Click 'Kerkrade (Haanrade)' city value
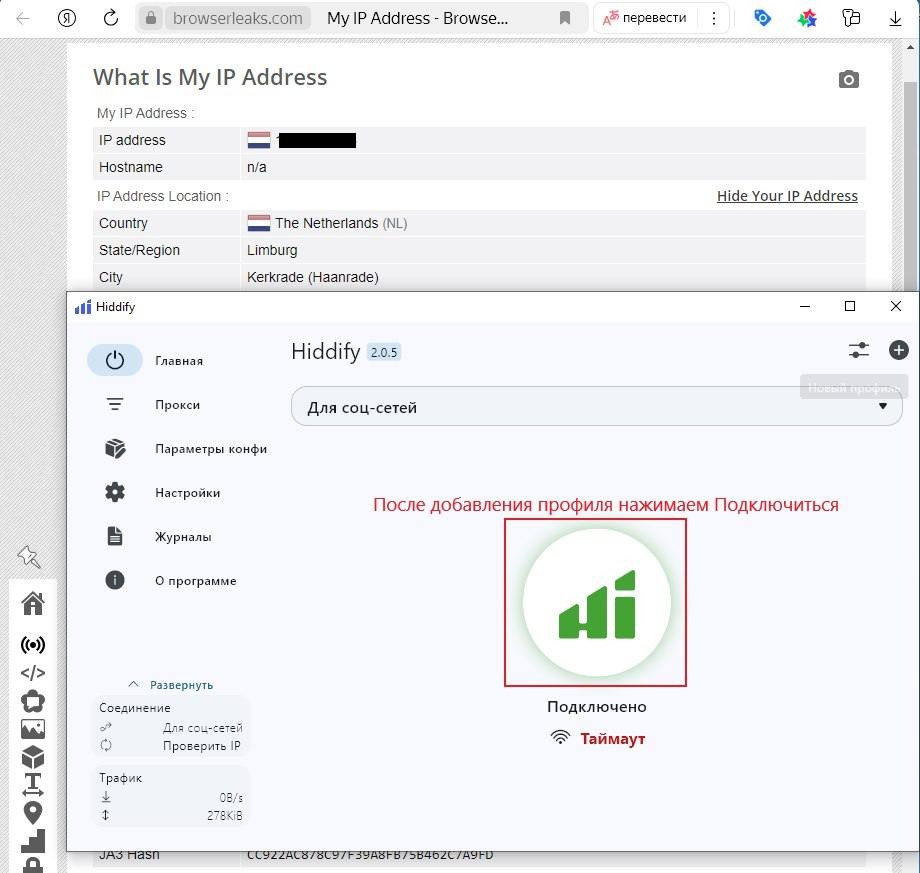 (x=313, y=278)
